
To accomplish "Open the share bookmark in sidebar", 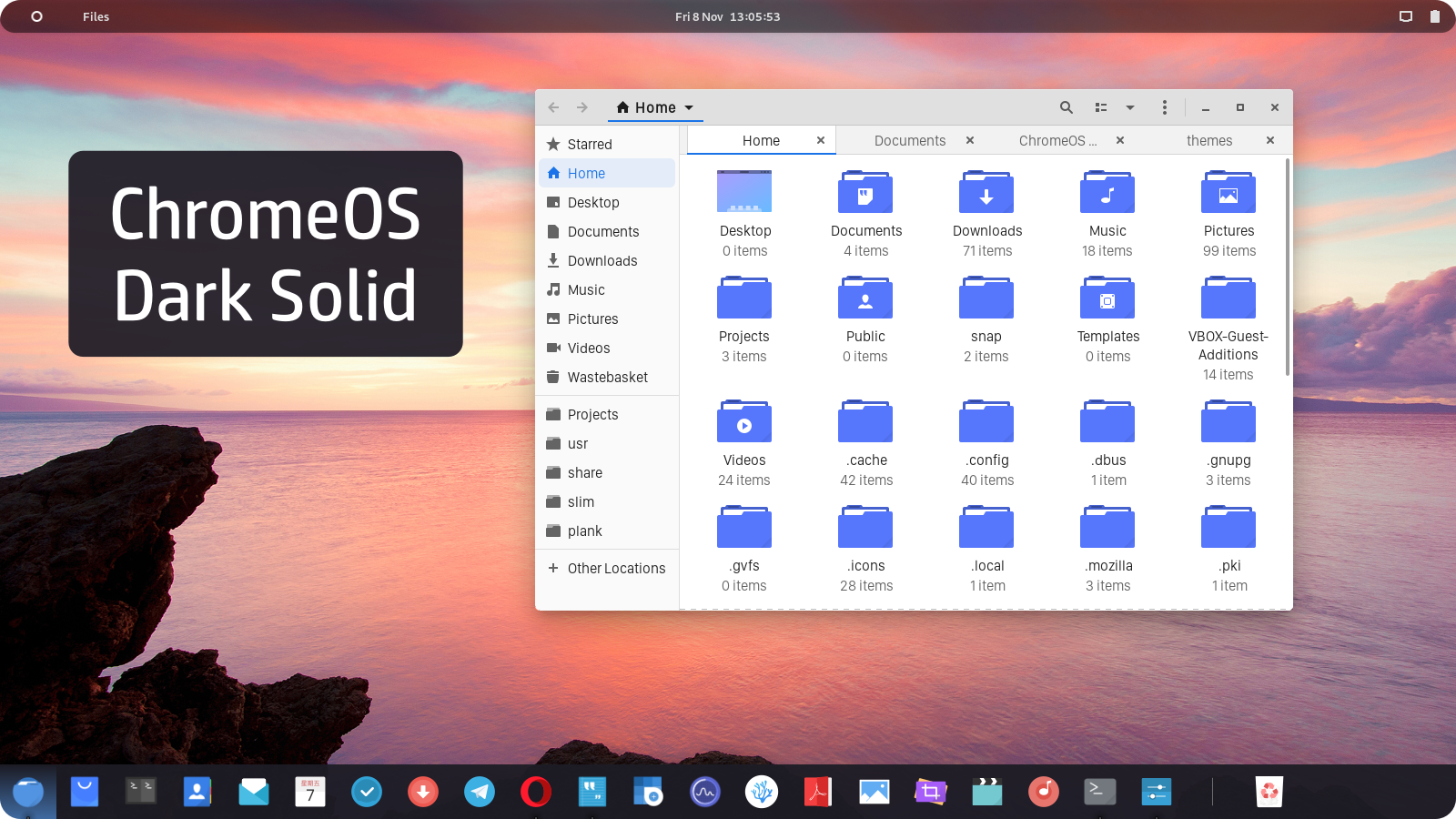I will [x=607, y=472].
